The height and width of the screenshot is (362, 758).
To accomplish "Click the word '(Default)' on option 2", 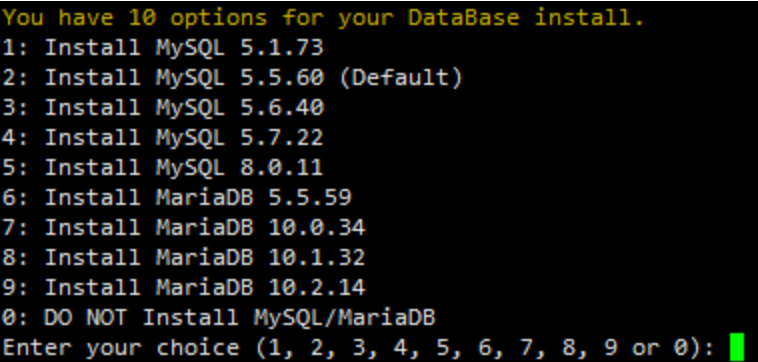I will (401, 78).
